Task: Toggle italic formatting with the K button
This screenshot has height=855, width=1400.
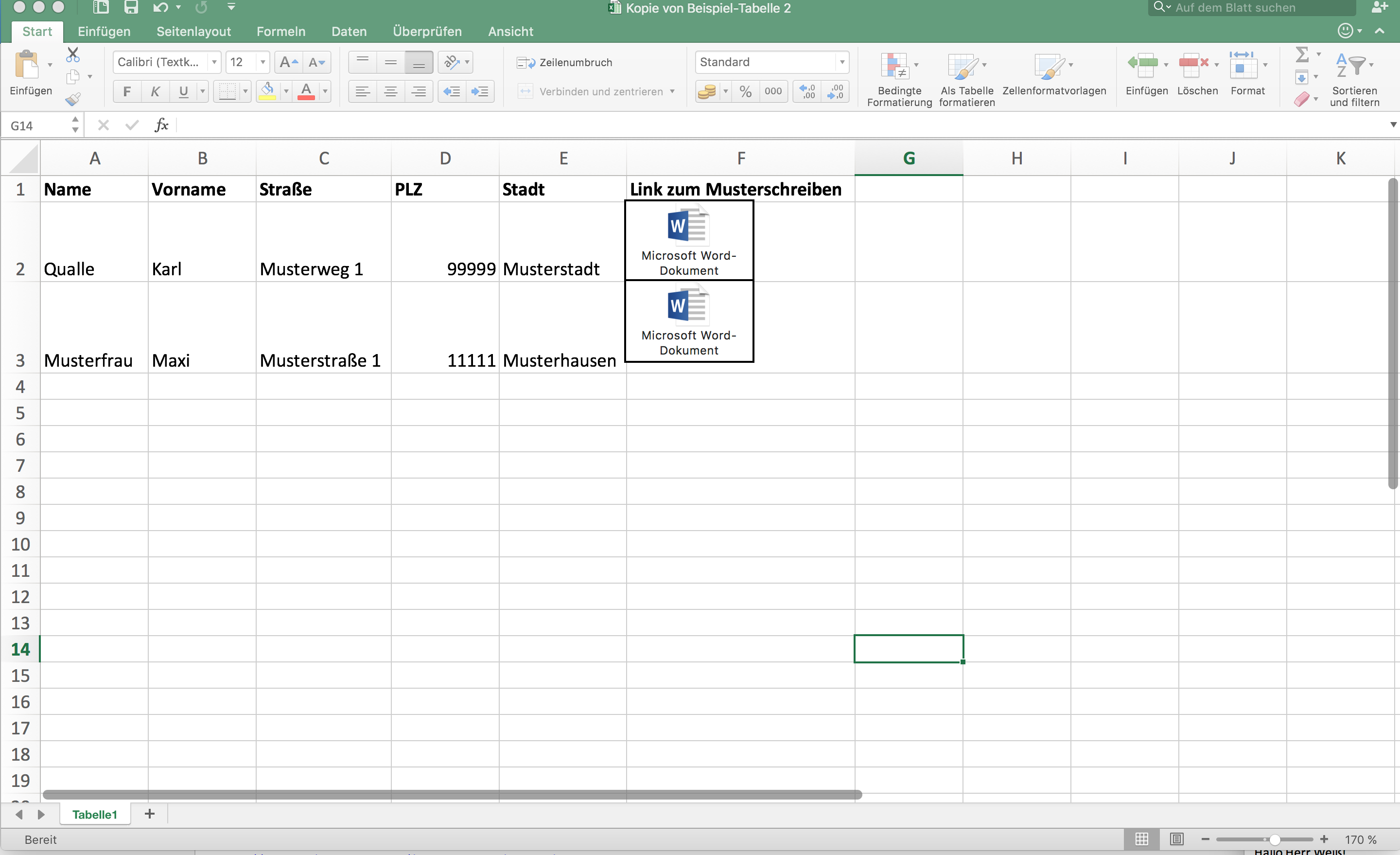Action: click(x=155, y=91)
